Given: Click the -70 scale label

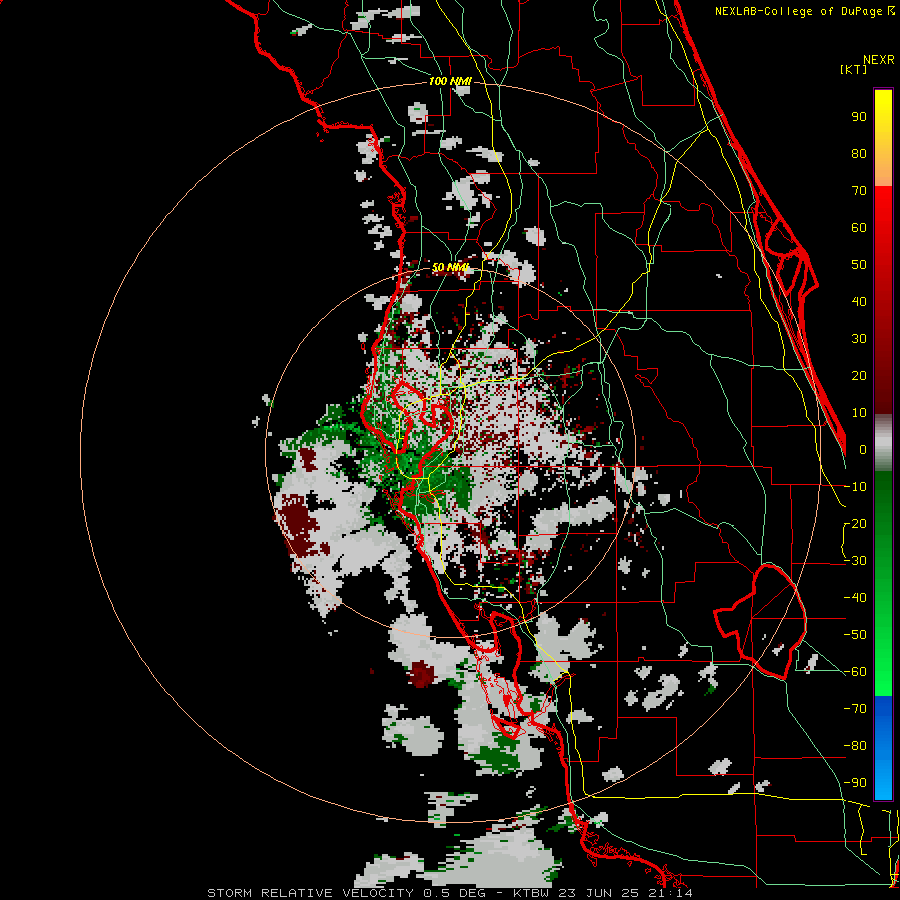Looking at the screenshot, I should (x=855, y=709).
